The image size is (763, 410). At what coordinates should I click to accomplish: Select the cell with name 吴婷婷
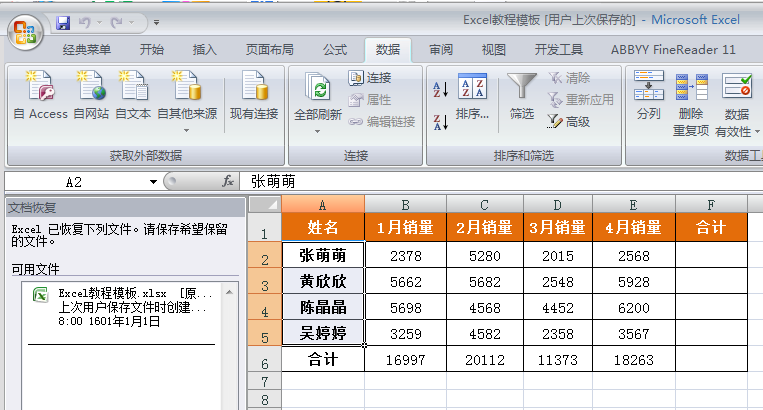323,333
